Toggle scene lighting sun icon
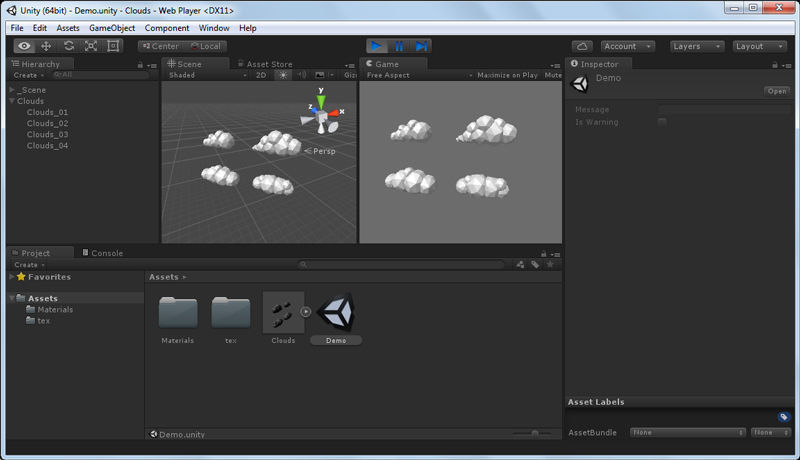800x460 pixels. (283, 75)
